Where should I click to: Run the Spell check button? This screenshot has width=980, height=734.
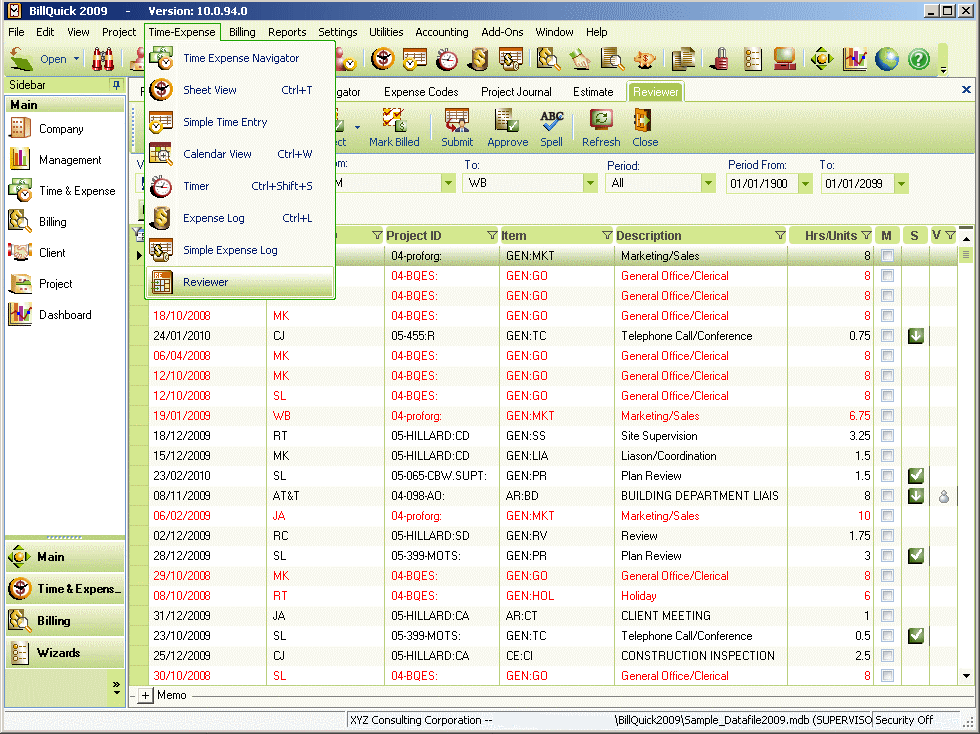point(551,128)
